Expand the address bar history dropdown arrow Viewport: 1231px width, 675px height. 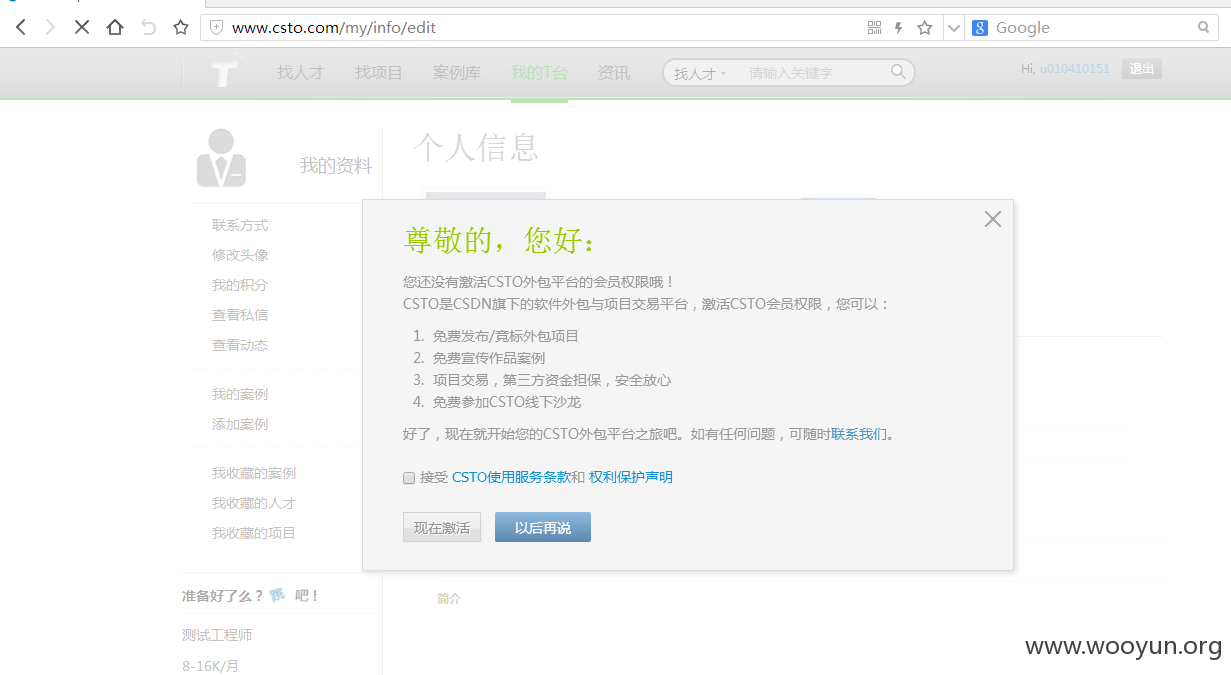point(954,28)
